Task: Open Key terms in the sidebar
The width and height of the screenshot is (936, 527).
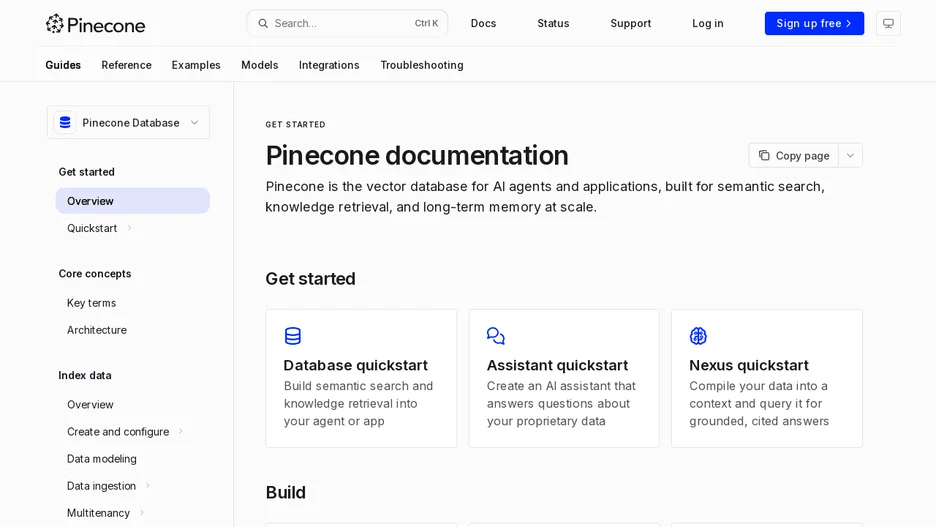Action: (x=91, y=303)
